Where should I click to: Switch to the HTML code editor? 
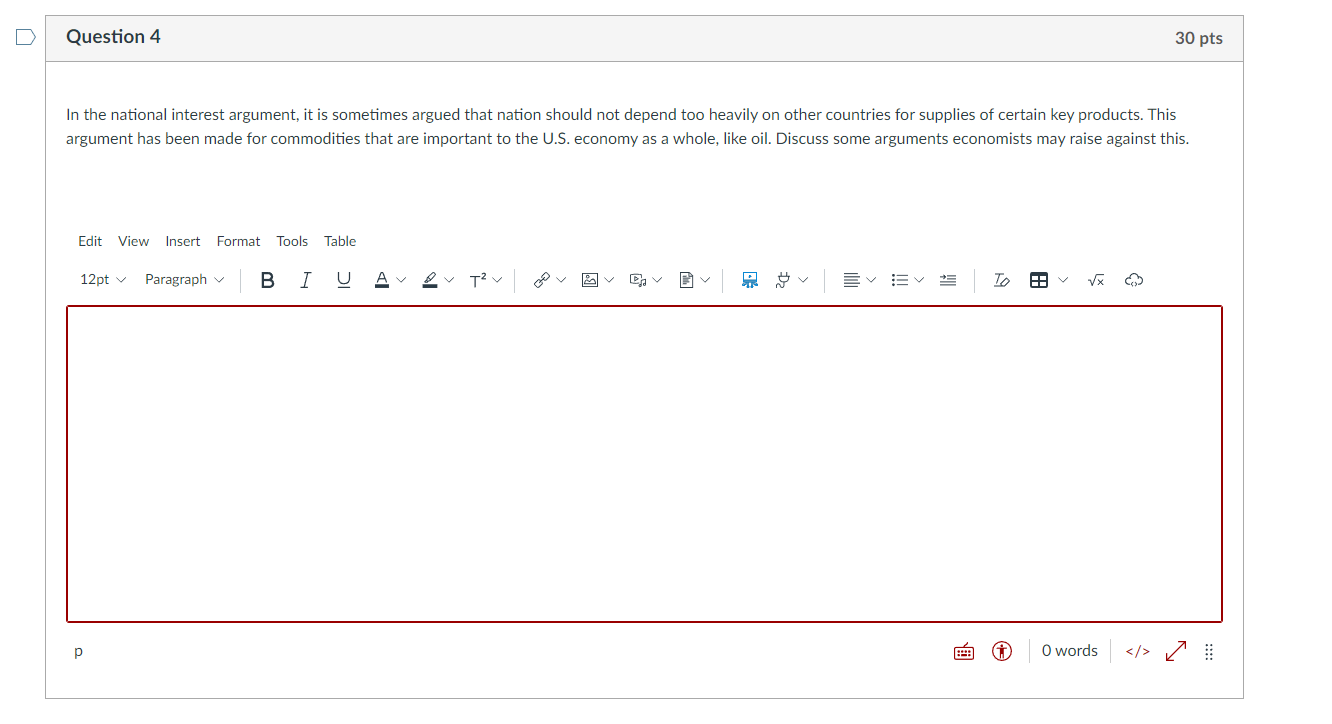click(1137, 651)
